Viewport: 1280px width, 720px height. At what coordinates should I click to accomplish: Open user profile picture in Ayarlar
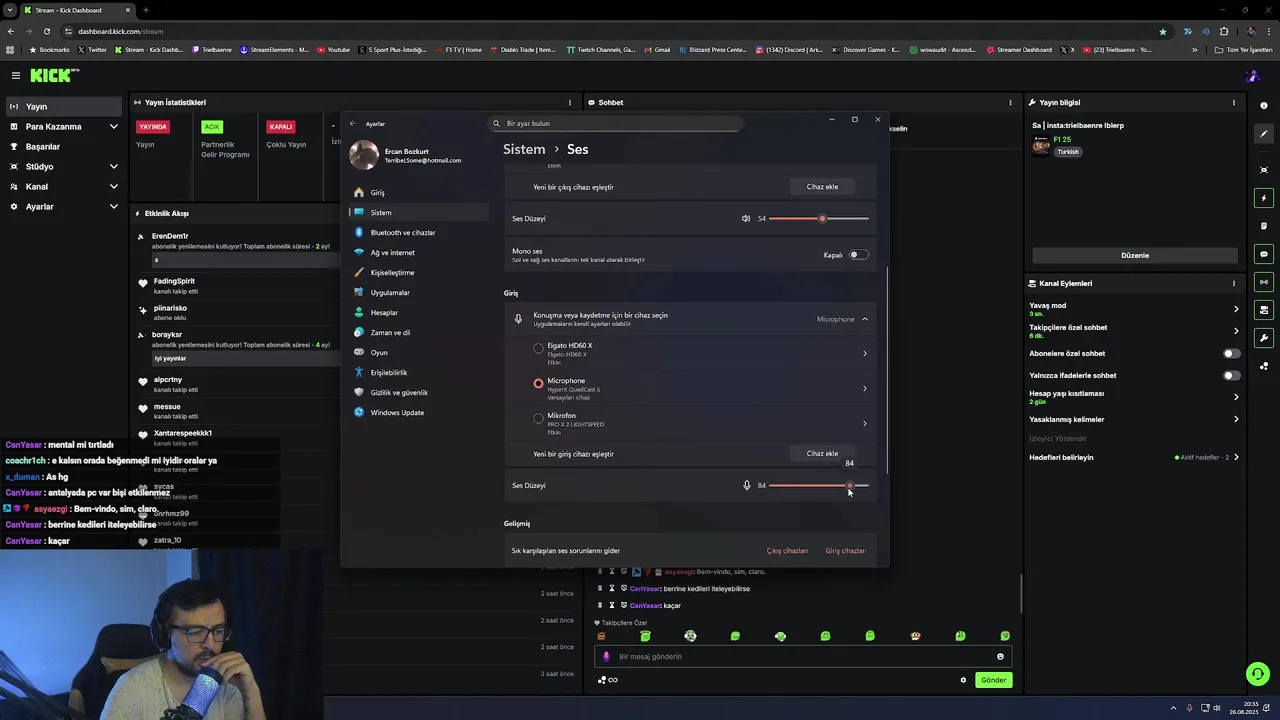pyautogui.click(x=364, y=155)
